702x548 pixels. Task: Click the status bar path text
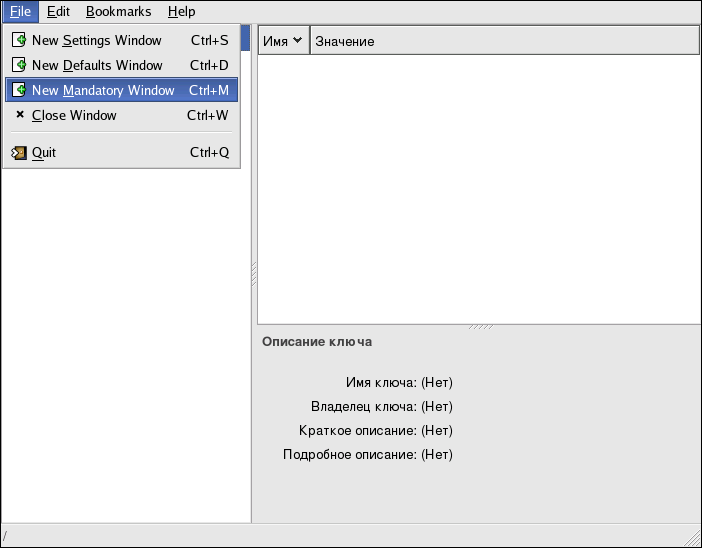(5, 537)
